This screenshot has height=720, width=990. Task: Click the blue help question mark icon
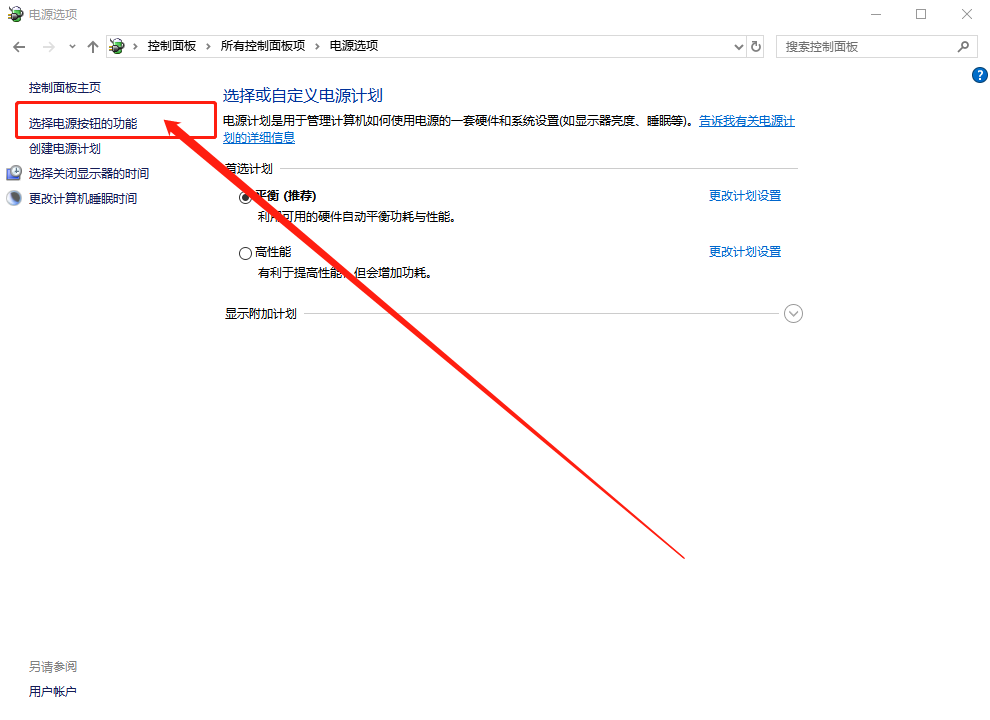pos(979,76)
